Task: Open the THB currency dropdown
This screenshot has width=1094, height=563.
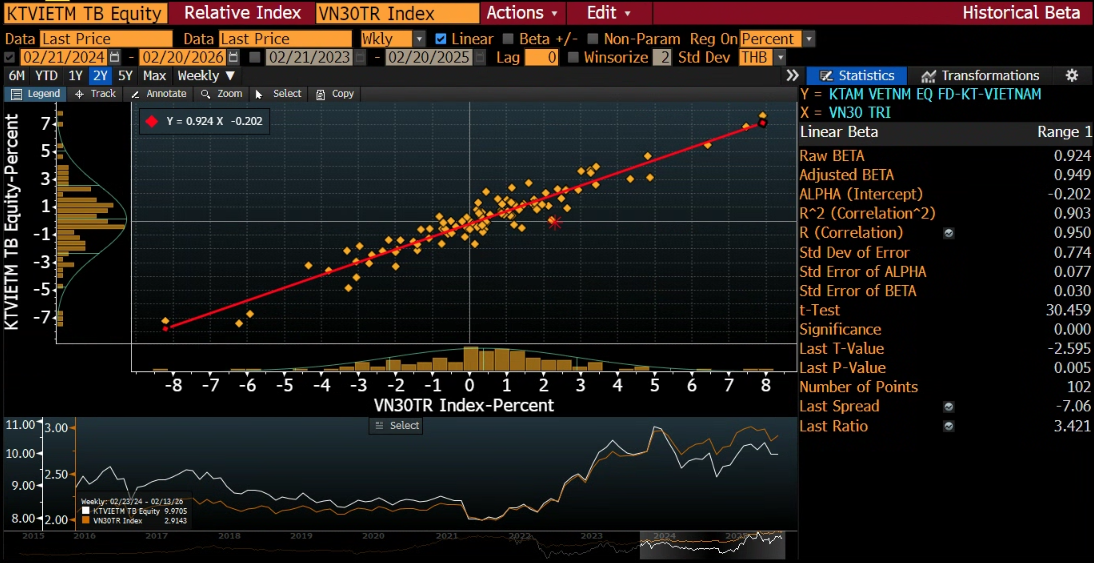Action: click(x=762, y=58)
